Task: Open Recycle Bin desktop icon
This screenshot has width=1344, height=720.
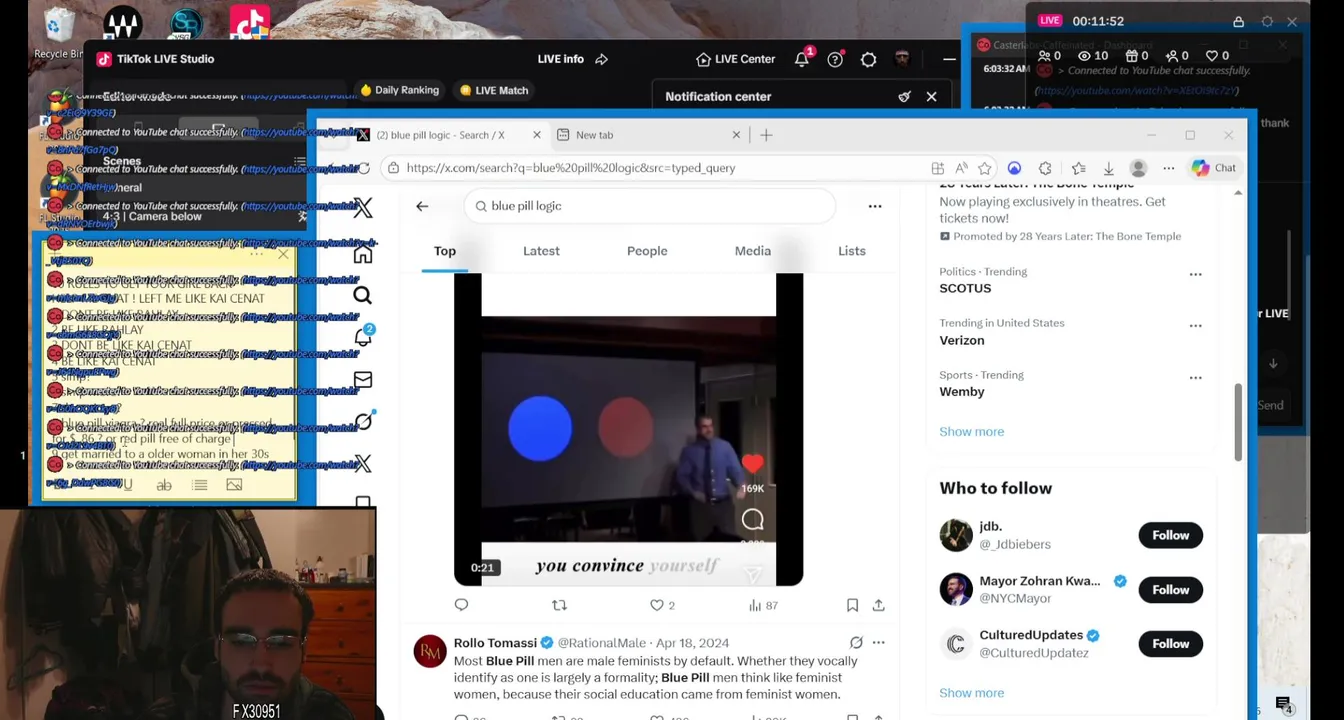Action: point(58,34)
